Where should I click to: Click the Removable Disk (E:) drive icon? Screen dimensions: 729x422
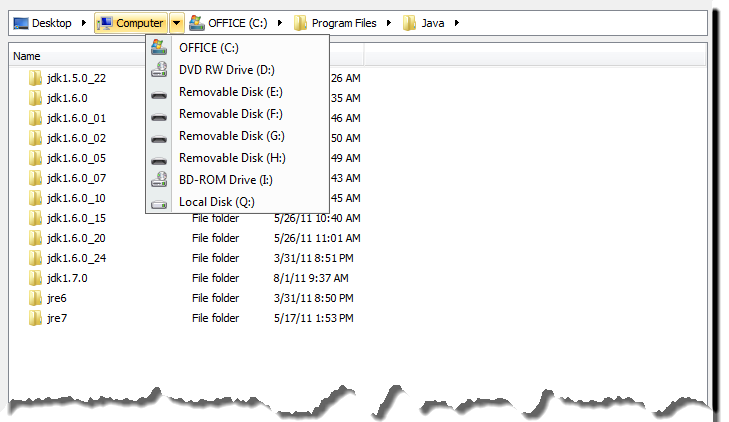pyautogui.click(x=159, y=92)
